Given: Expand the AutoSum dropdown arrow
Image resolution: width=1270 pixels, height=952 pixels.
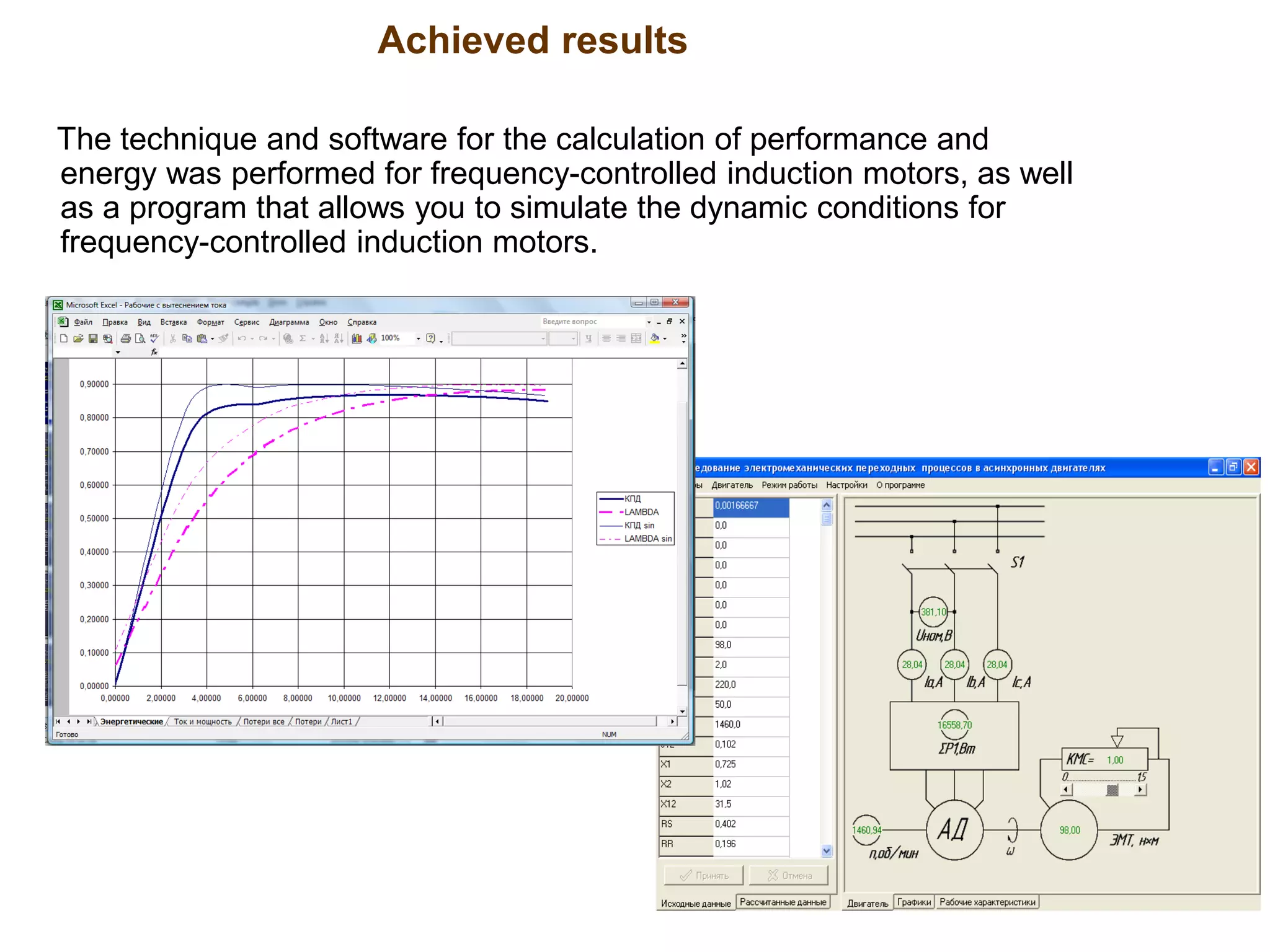Looking at the screenshot, I should (313, 339).
